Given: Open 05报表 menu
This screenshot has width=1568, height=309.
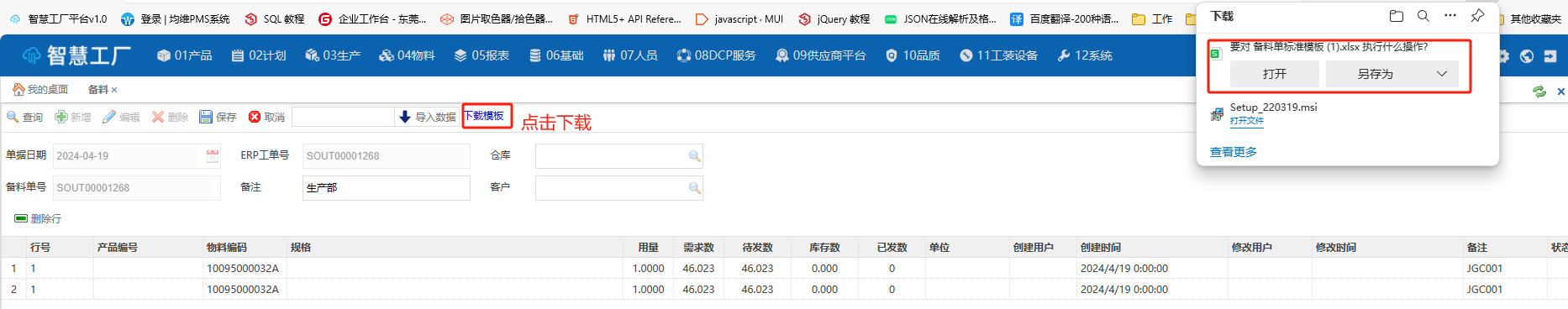Looking at the screenshot, I should pos(481,55).
